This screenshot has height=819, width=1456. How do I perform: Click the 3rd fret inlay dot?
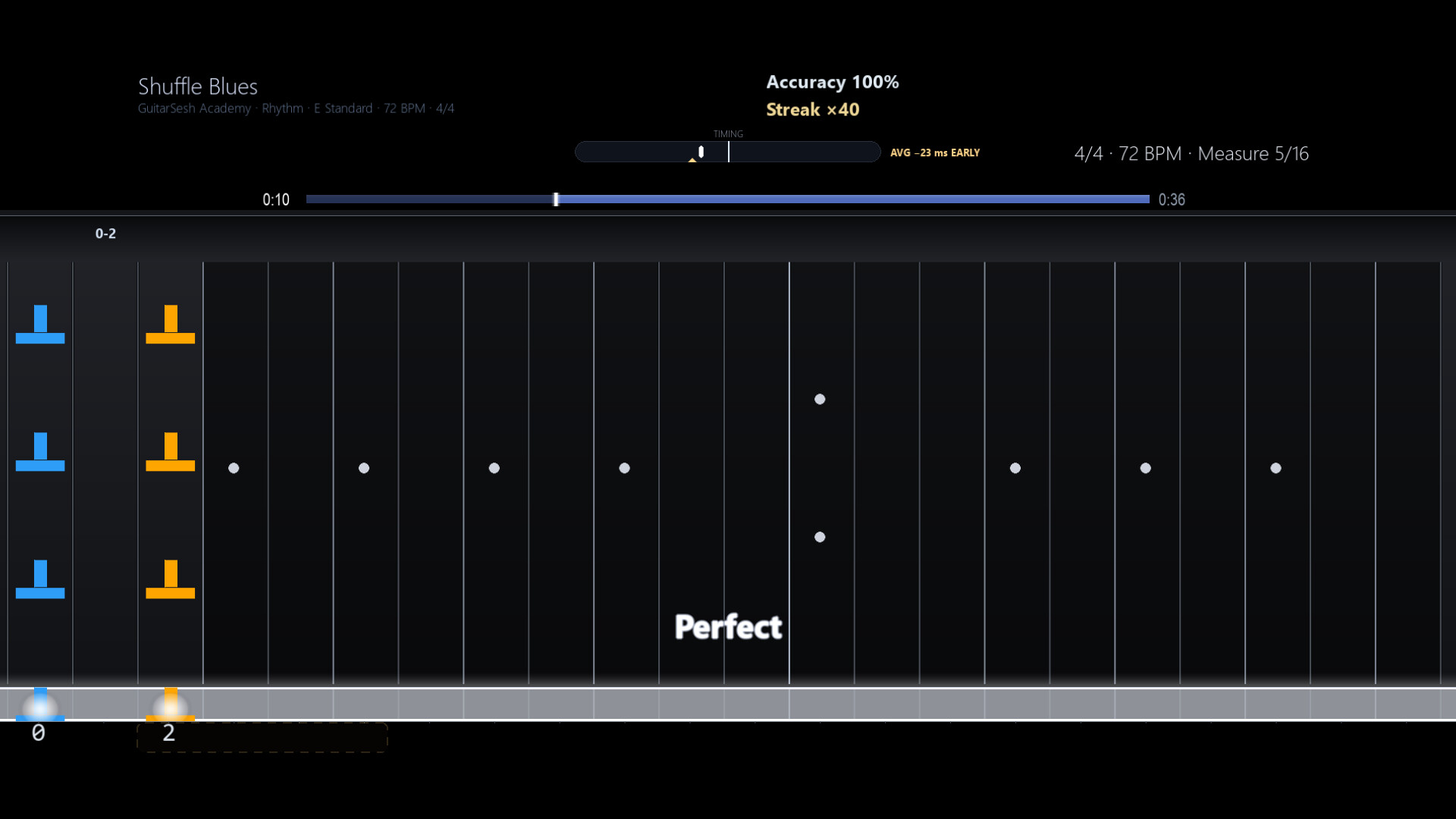(234, 468)
